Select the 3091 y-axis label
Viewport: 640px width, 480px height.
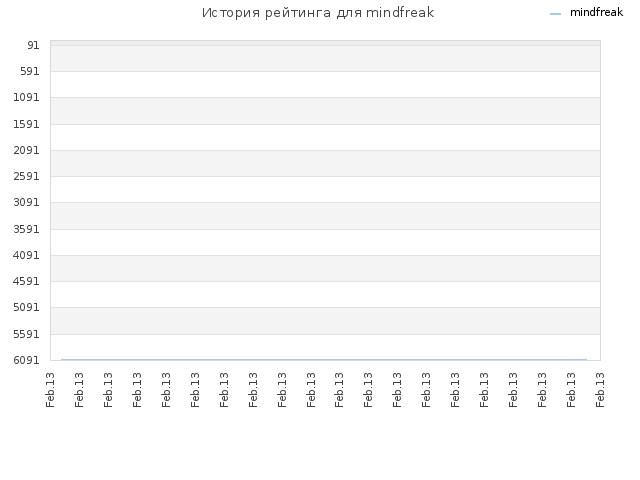[x=27, y=202]
